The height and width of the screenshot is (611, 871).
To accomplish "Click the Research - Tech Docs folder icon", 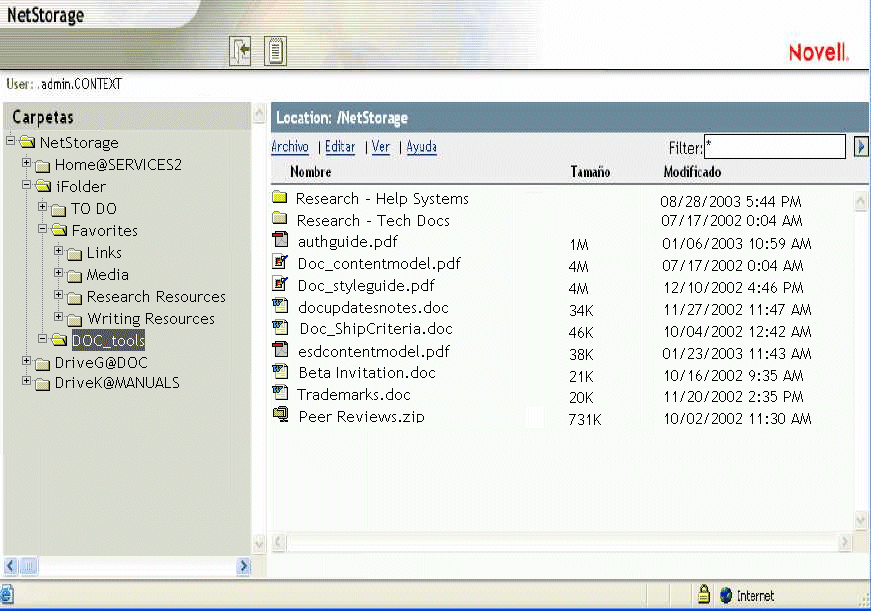I will tap(280, 219).
